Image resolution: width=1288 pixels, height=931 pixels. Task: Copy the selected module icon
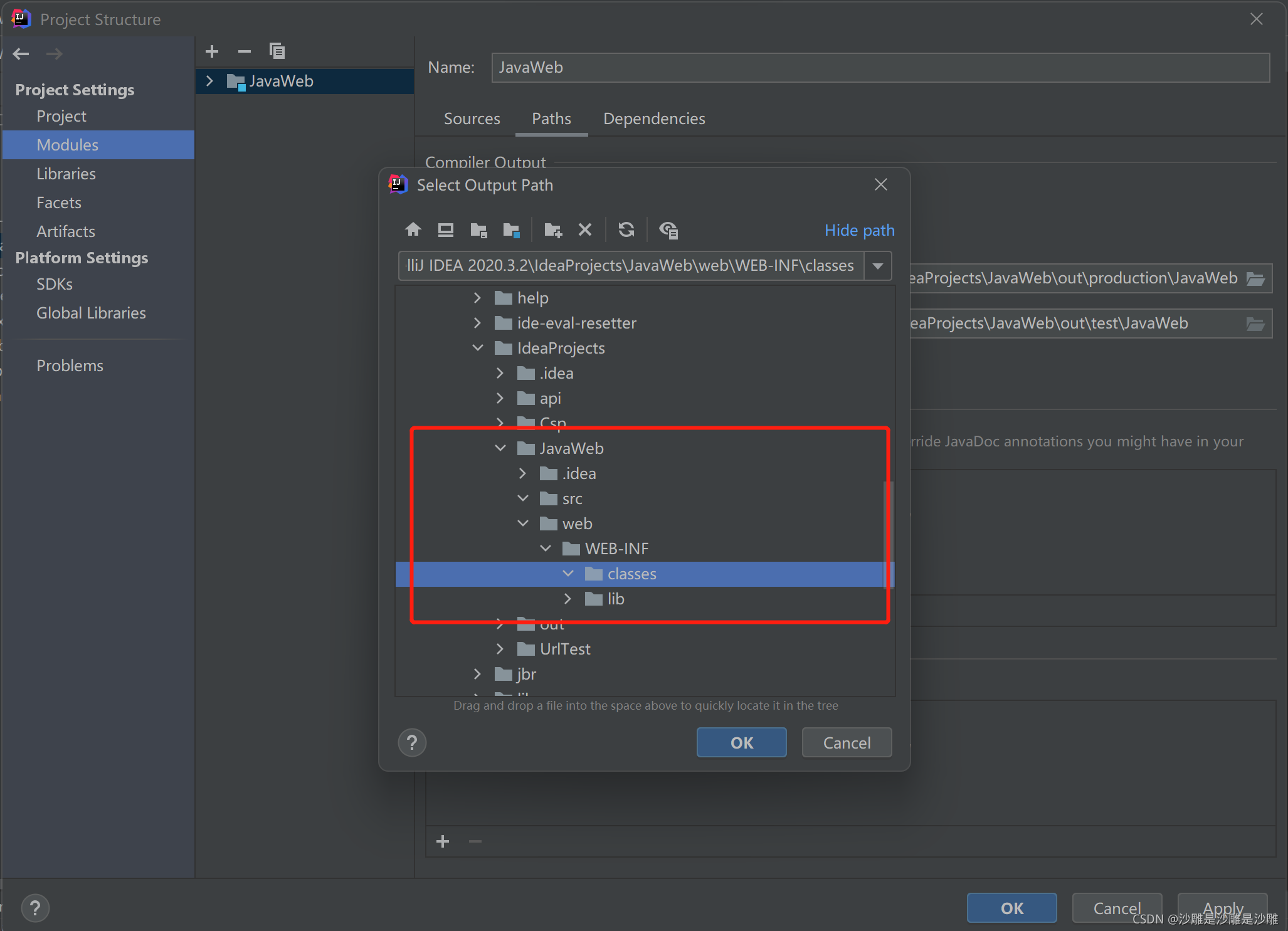(277, 51)
